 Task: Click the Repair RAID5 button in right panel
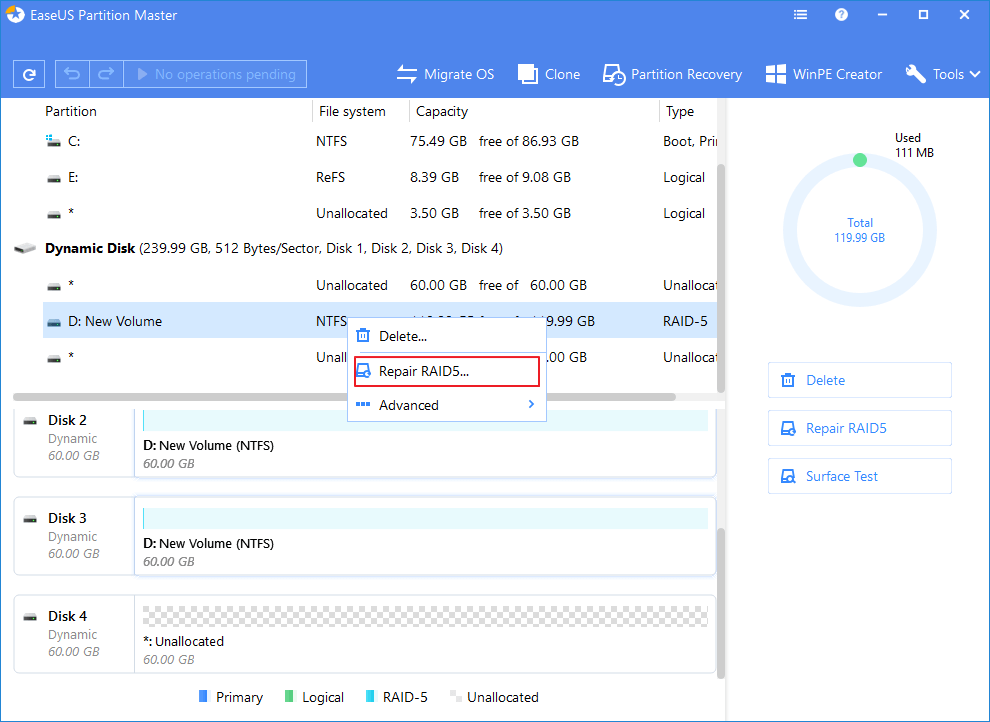[859, 428]
